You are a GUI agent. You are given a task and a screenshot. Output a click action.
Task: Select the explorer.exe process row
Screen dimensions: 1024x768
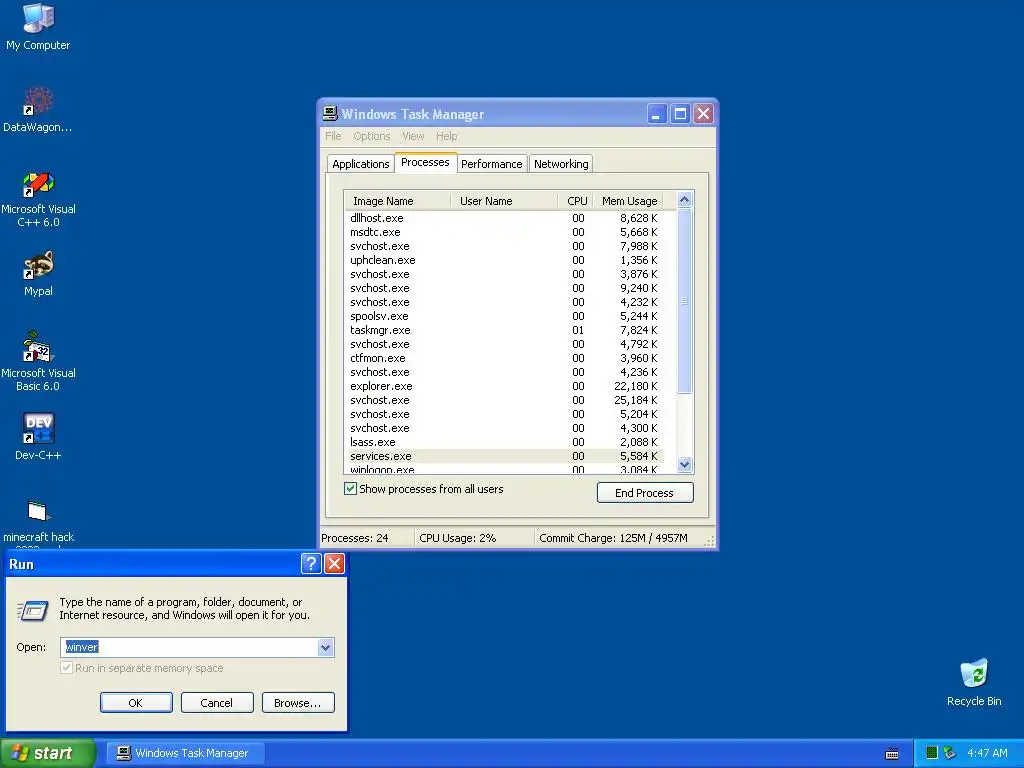pyautogui.click(x=504, y=386)
